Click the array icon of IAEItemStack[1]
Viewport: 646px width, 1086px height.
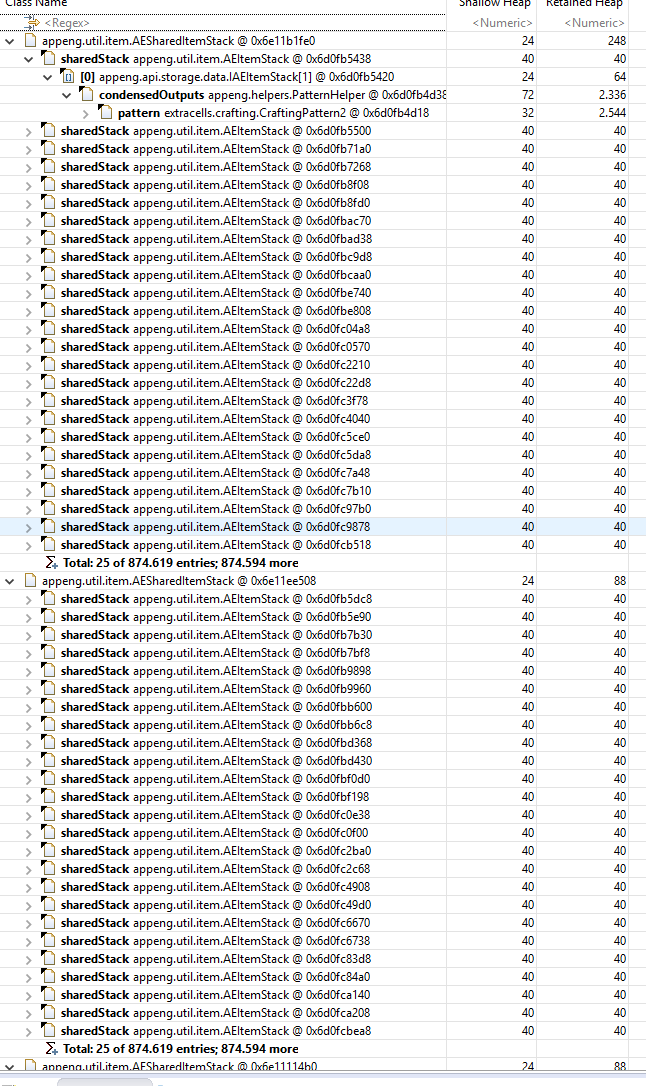coord(68,76)
